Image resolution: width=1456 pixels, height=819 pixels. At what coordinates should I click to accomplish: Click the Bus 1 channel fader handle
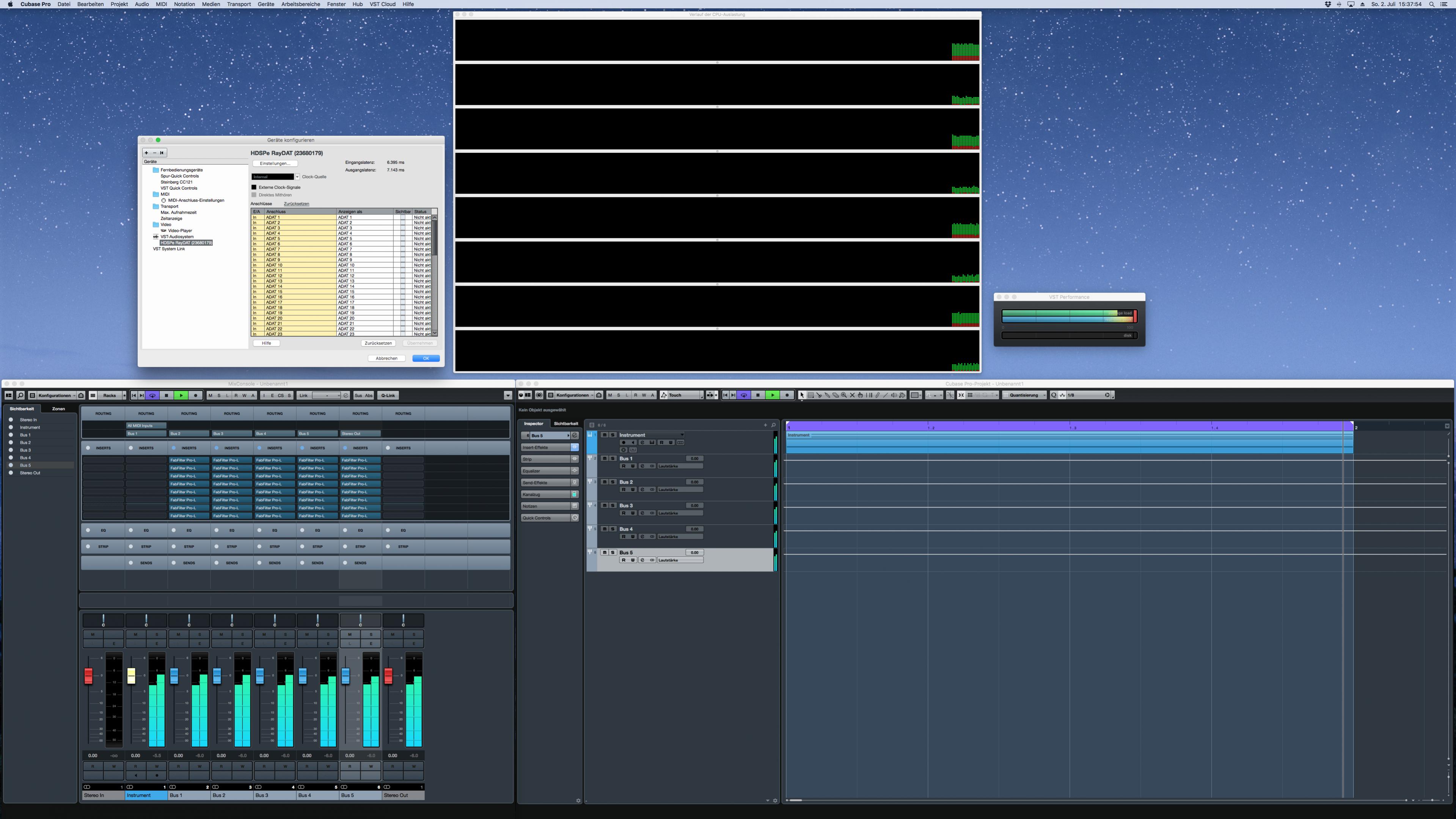coord(174,676)
